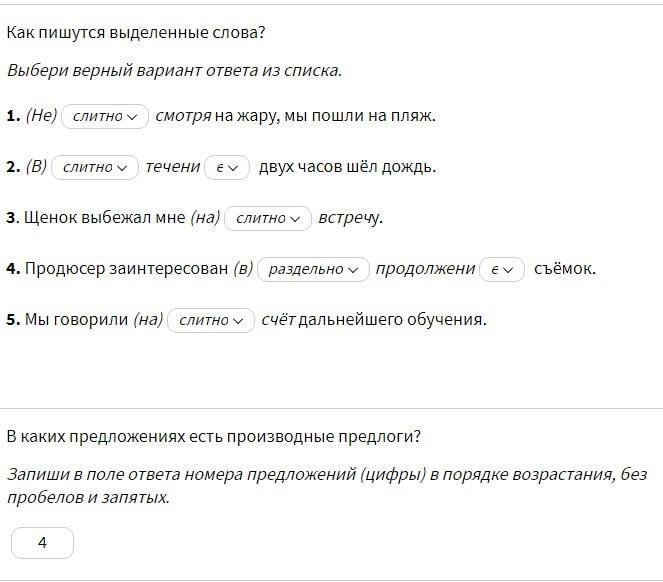Viewport: 663px width, 582px height.
Task: Open the 'раздельно' dropdown in sentence 4
Action: pos(313,269)
